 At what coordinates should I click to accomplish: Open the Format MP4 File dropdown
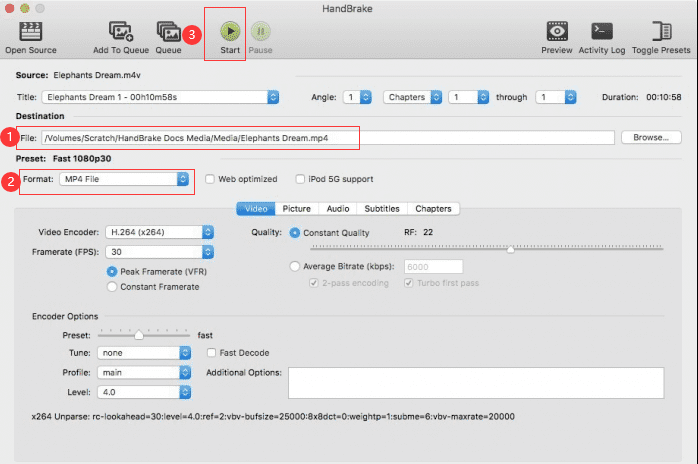124,179
